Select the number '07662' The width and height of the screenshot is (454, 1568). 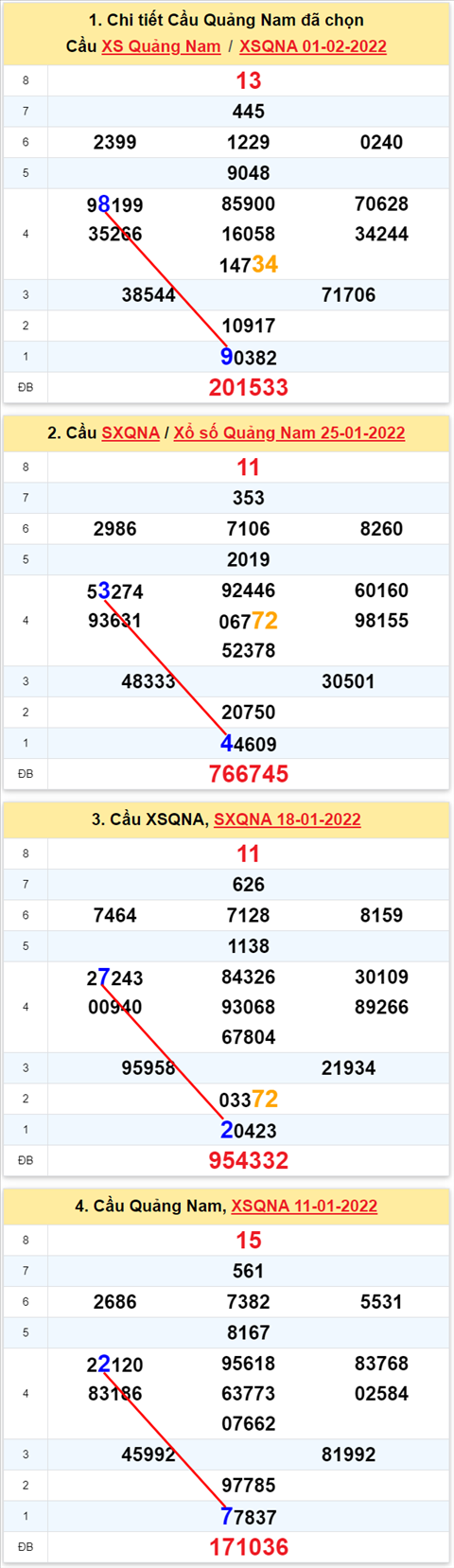click(249, 1424)
